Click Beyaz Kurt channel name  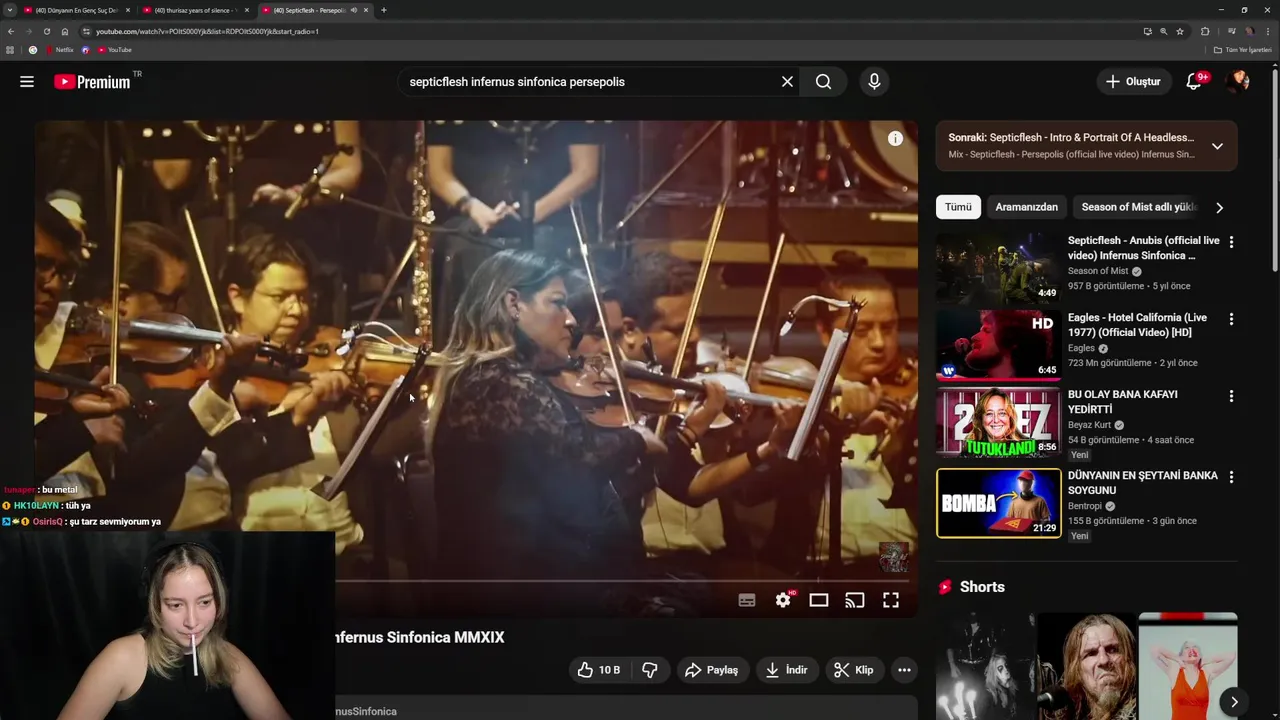(x=1089, y=425)
